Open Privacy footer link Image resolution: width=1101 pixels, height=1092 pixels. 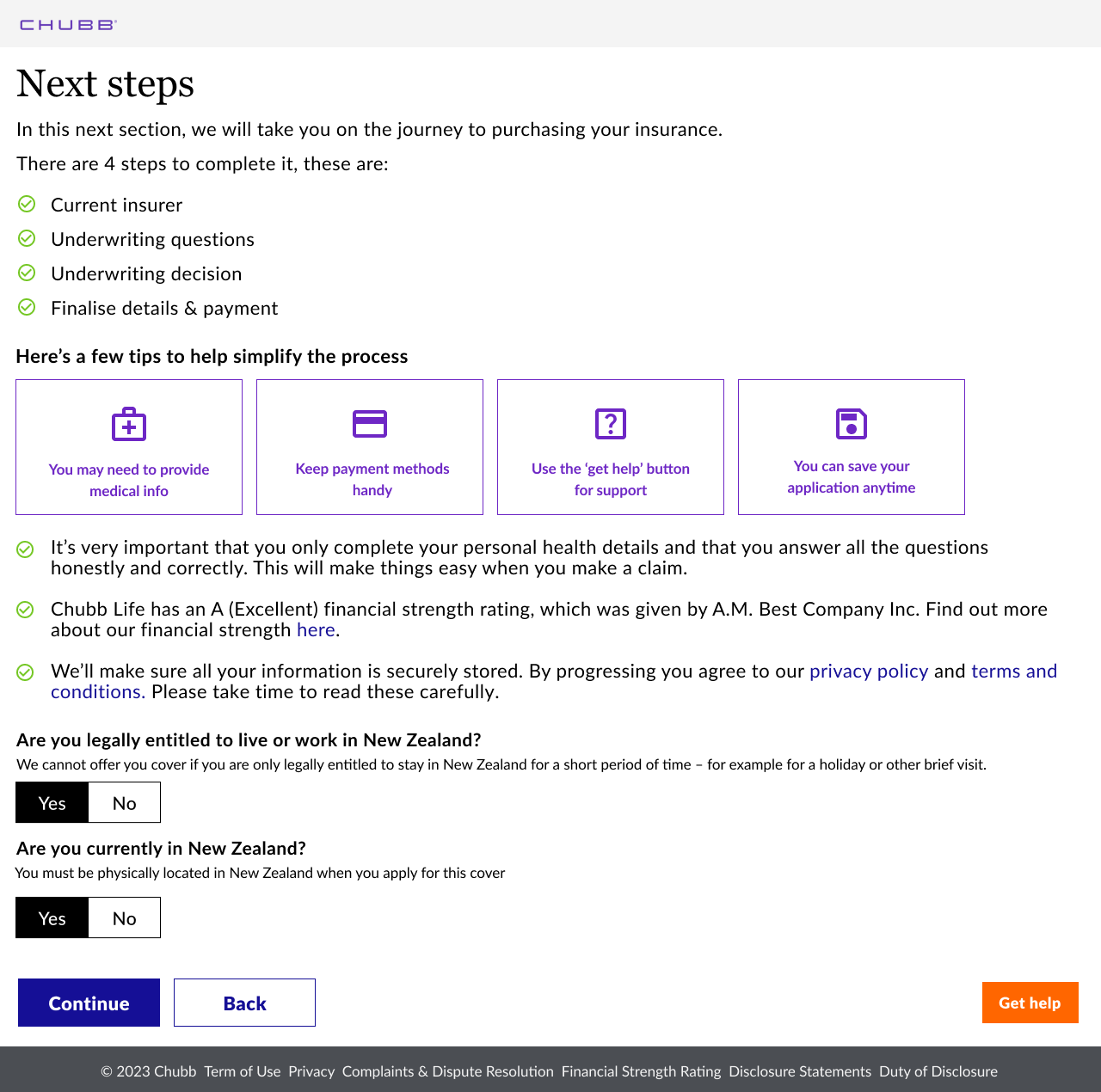[x=311, y=1071]
